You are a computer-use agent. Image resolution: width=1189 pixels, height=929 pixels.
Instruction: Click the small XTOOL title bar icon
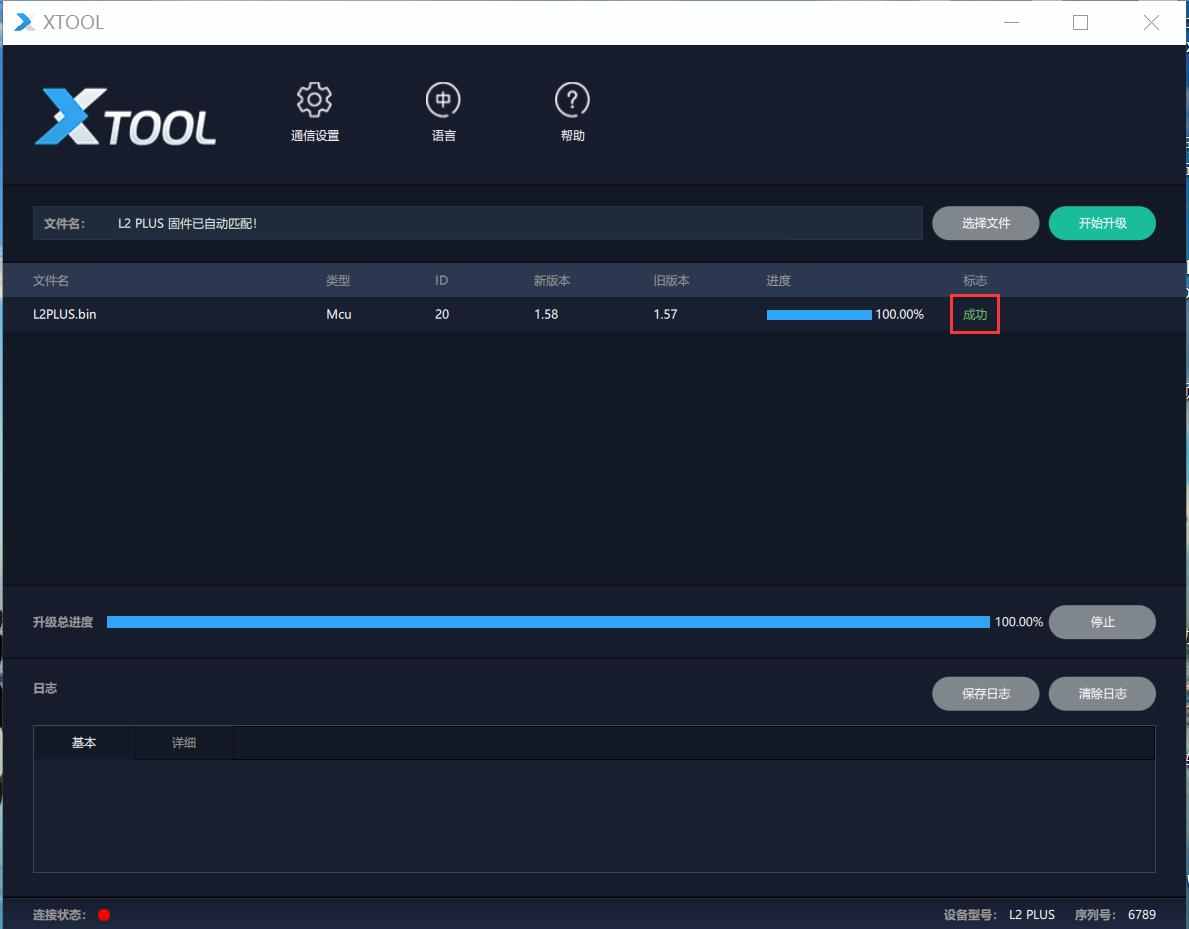[23, 22]
